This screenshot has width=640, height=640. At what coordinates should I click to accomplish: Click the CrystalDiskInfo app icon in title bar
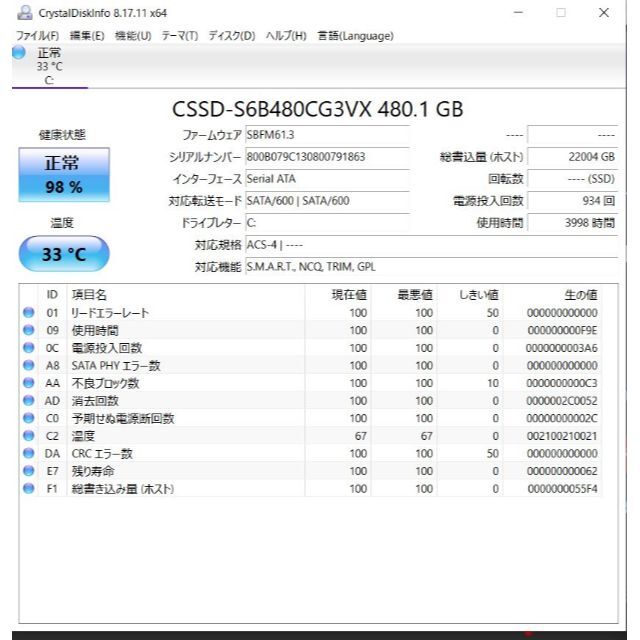pos(25,13)
